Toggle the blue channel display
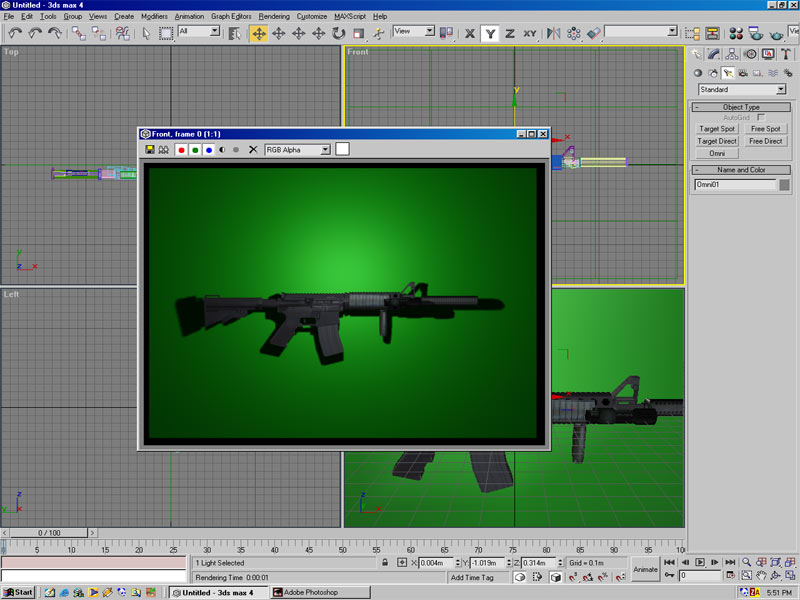800x600 pixels. pyautogui.click(x=209, y=149)
